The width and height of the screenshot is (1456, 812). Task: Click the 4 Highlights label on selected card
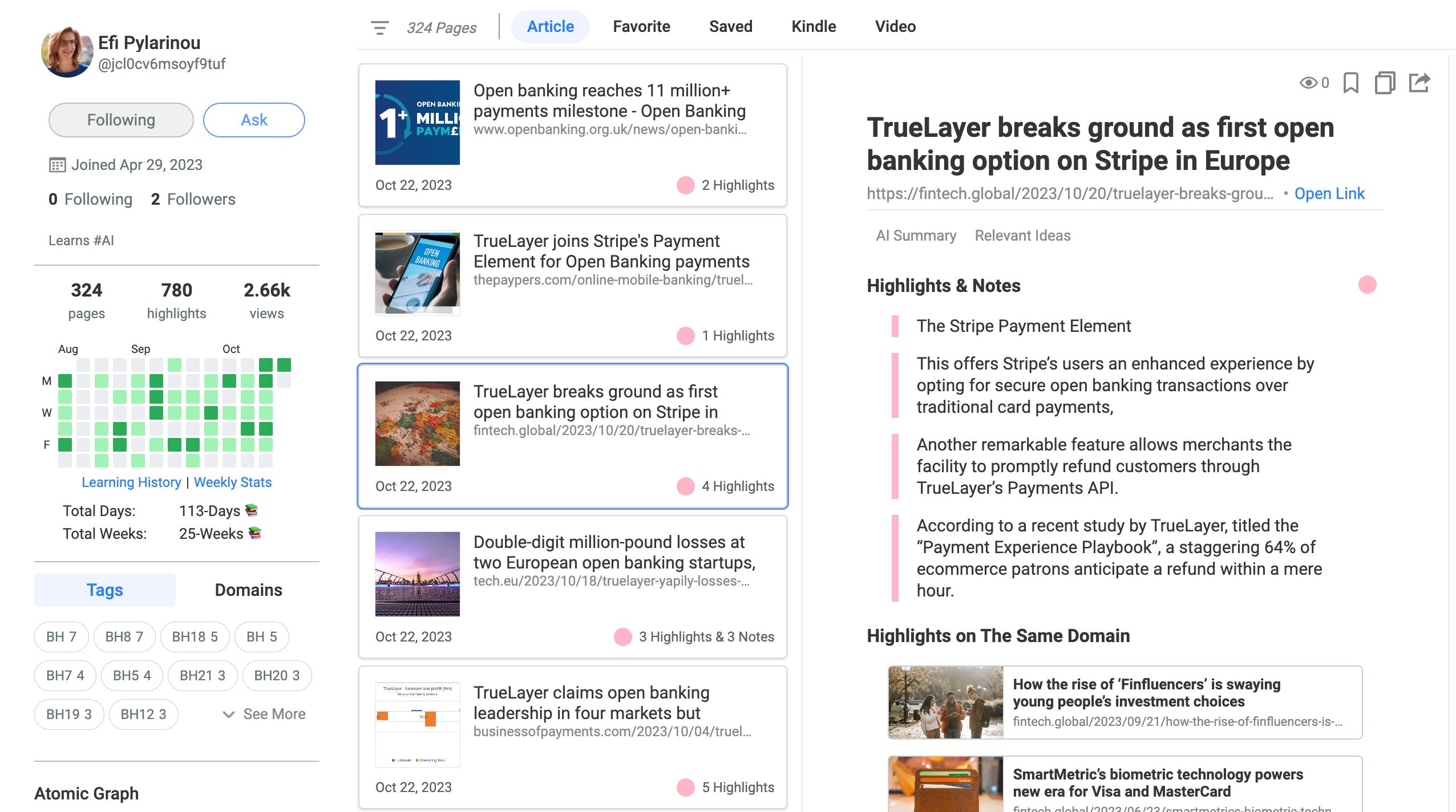(738, 486)
